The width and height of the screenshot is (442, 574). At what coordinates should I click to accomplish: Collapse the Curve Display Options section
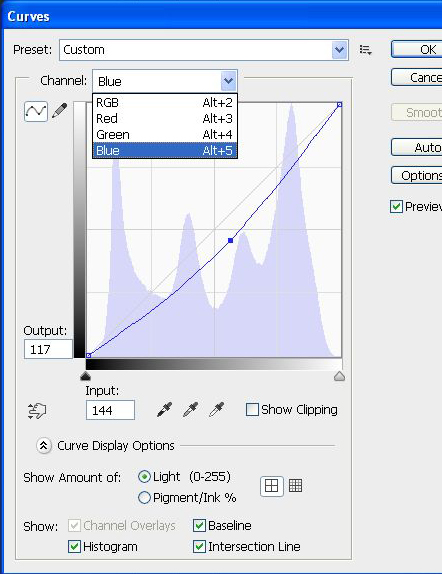point(44,446)
